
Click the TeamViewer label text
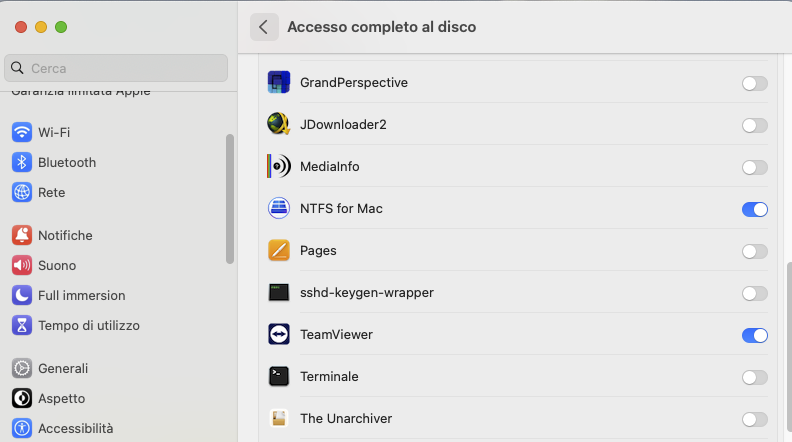(x=336, y=334)
